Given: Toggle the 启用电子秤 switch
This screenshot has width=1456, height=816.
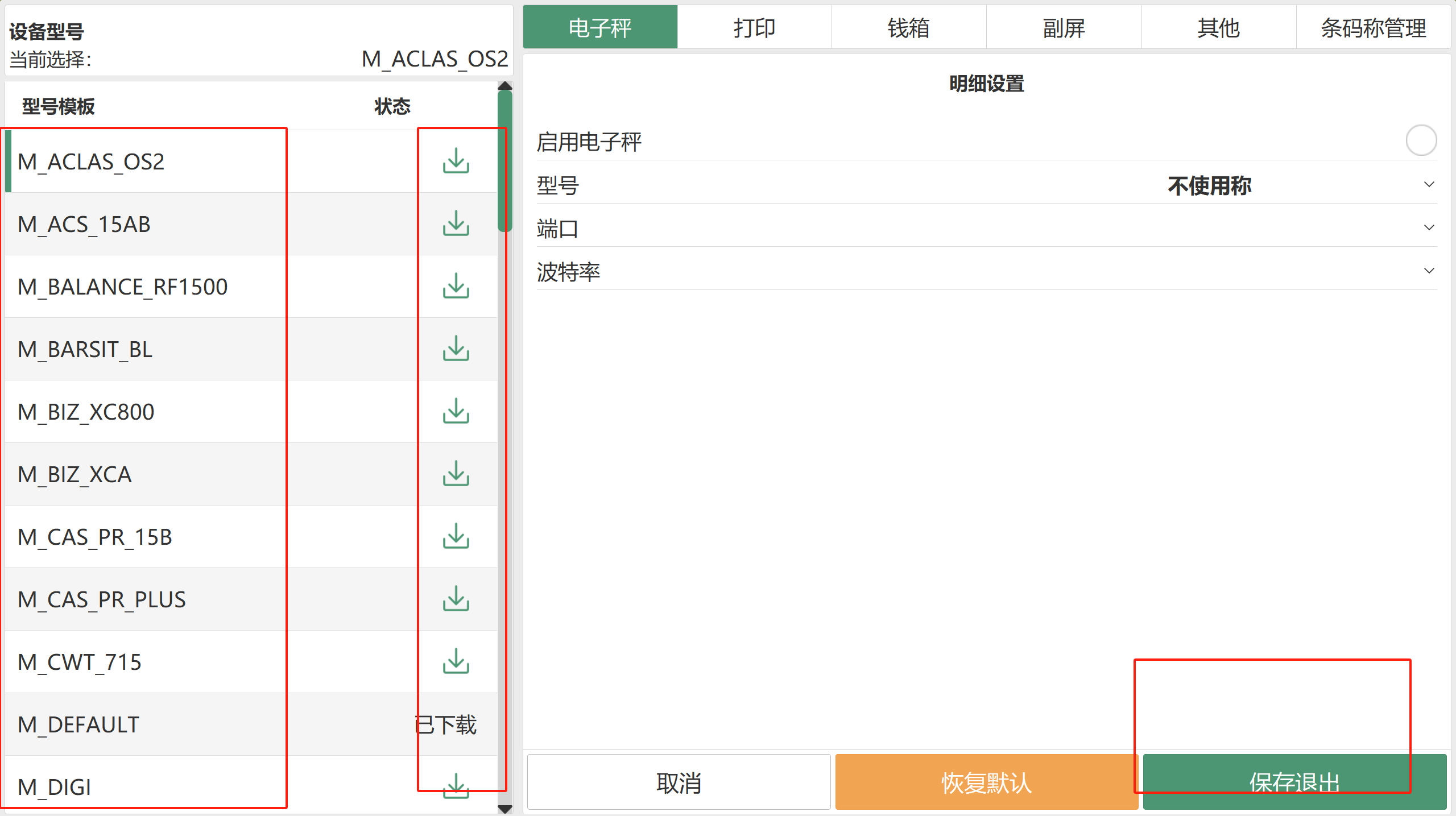Looking at the screenshot, I should 1421,140.
